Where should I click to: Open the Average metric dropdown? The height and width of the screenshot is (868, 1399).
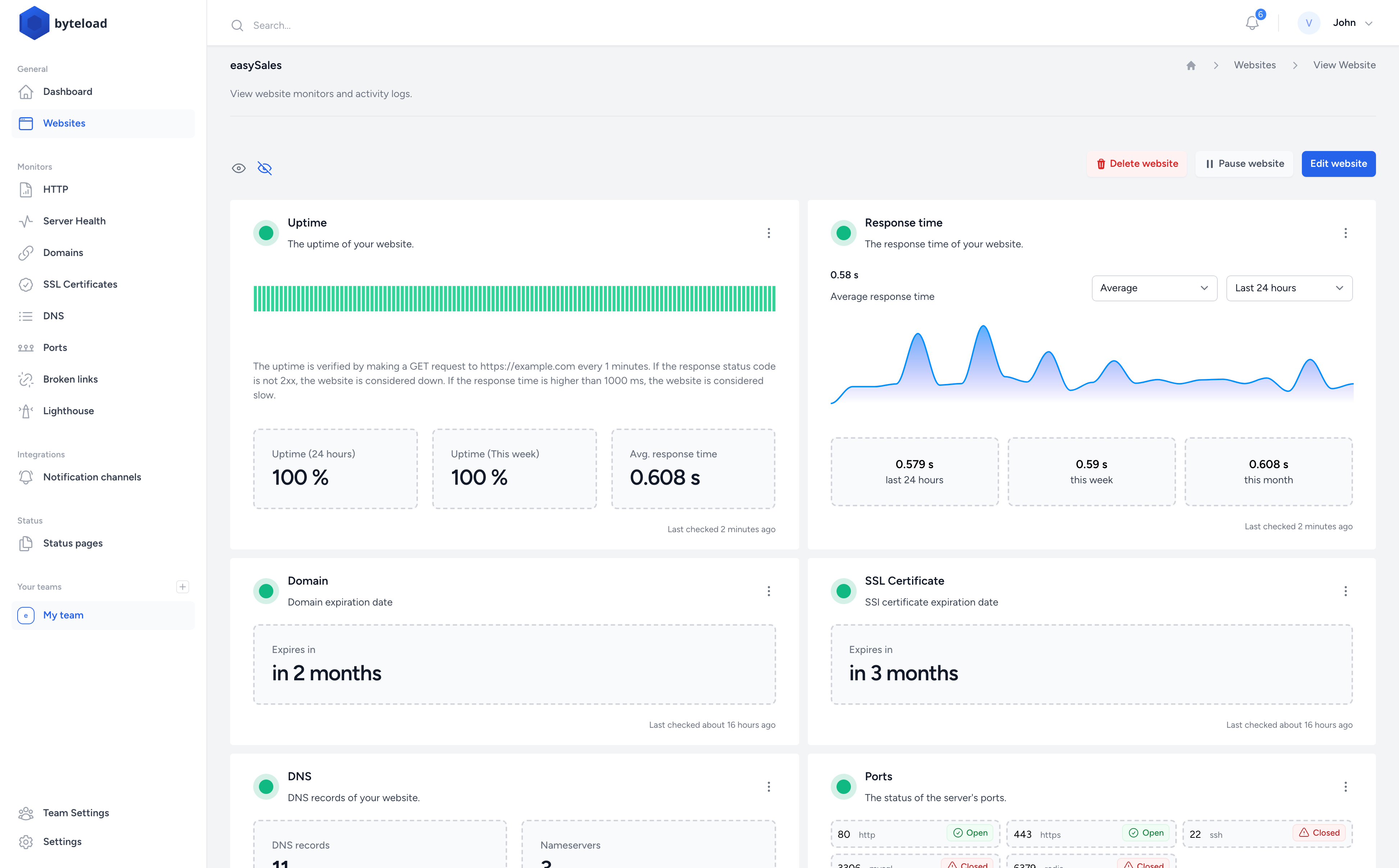(1154, 288)
